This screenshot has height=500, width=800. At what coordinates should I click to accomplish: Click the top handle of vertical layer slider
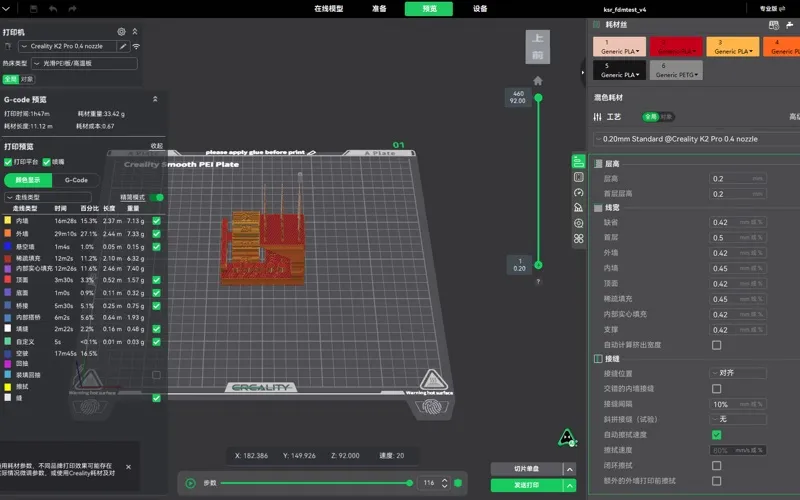(x=538, y=97)
